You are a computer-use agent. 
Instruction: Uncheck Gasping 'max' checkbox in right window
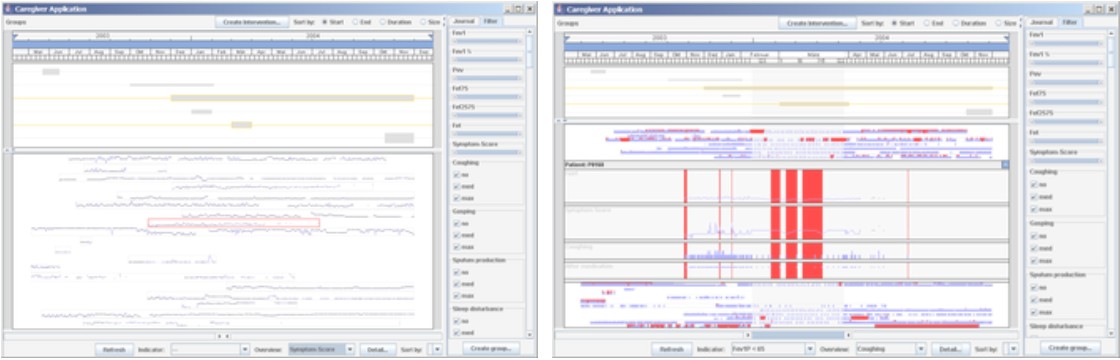[1033, 261]
